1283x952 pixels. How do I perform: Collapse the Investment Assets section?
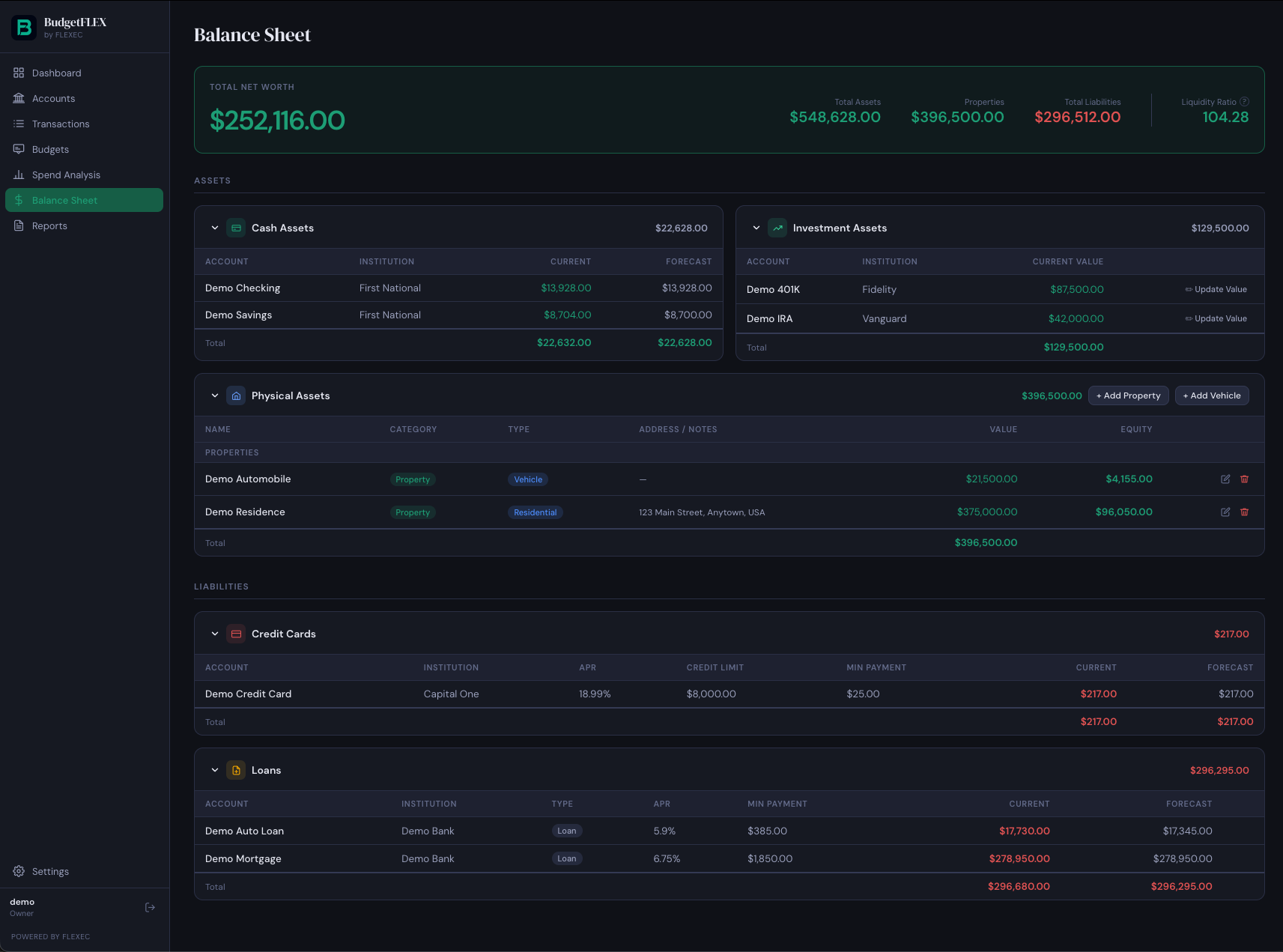pyautogui.click(x=756, y=228)
